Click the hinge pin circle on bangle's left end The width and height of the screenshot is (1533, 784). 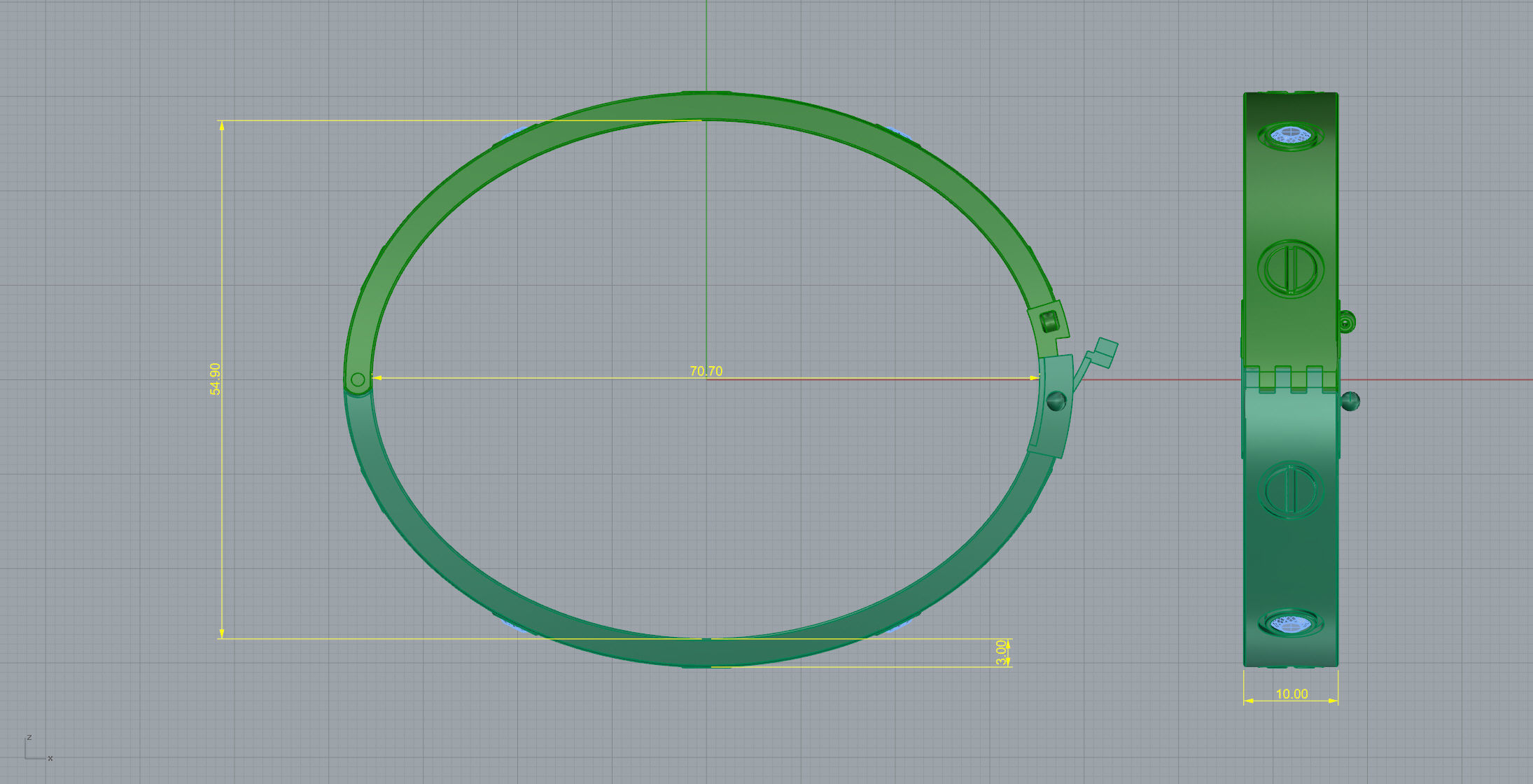pyautogui.click(x=358, y=380)
